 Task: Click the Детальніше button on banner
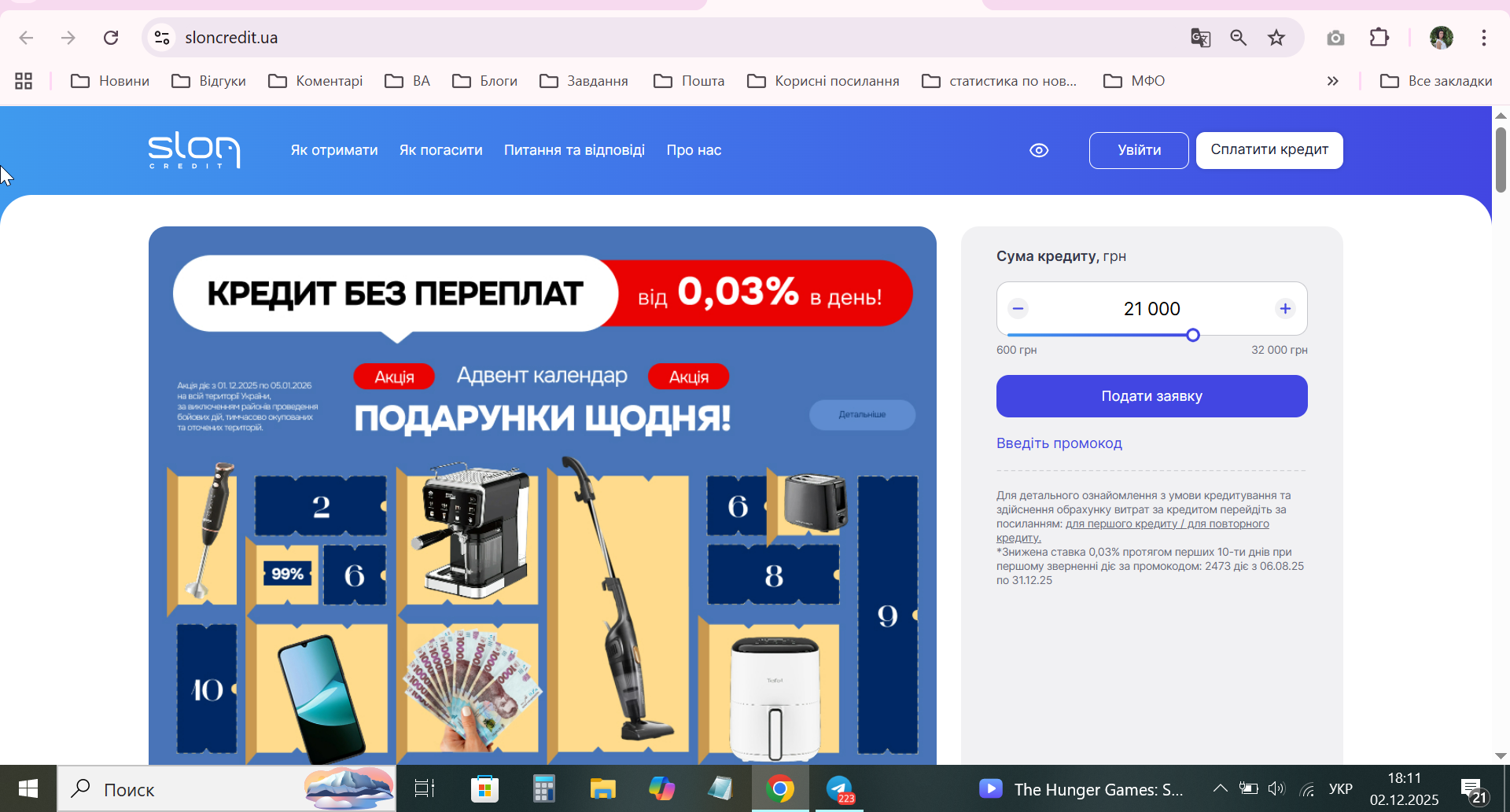862,414
